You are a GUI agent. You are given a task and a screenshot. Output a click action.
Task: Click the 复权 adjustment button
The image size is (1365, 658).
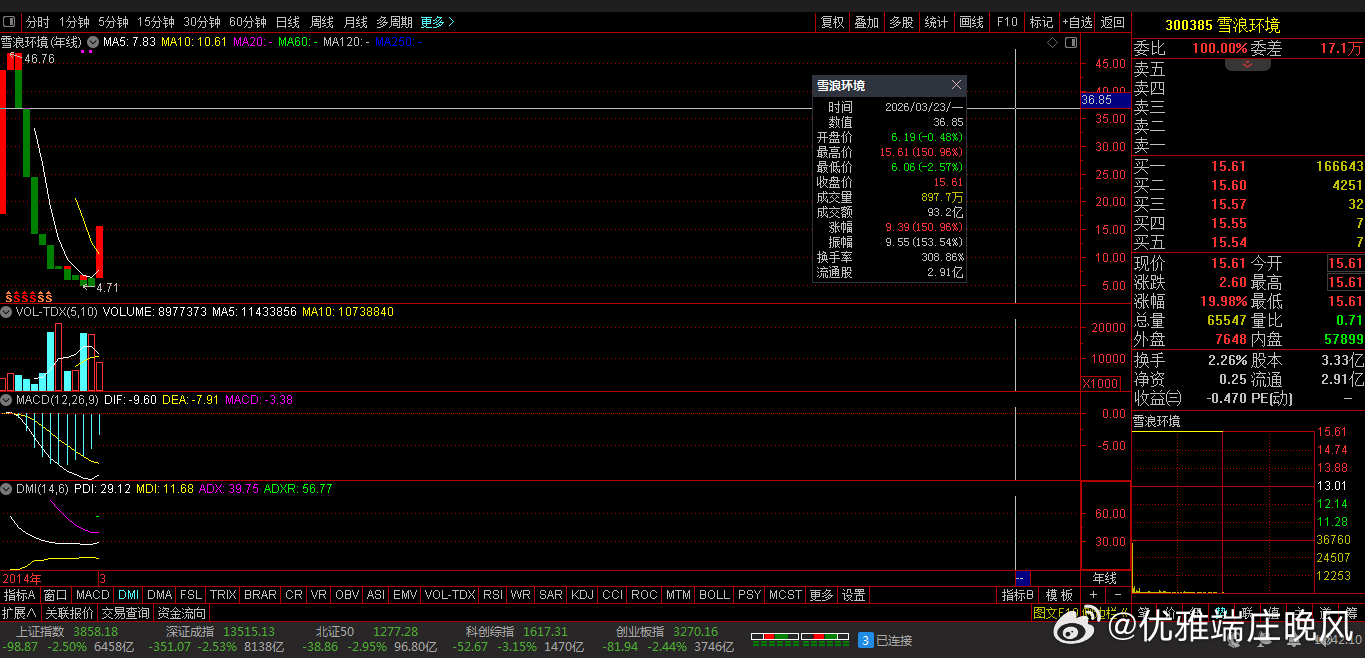pyautogui.click(x=832, y=21)
